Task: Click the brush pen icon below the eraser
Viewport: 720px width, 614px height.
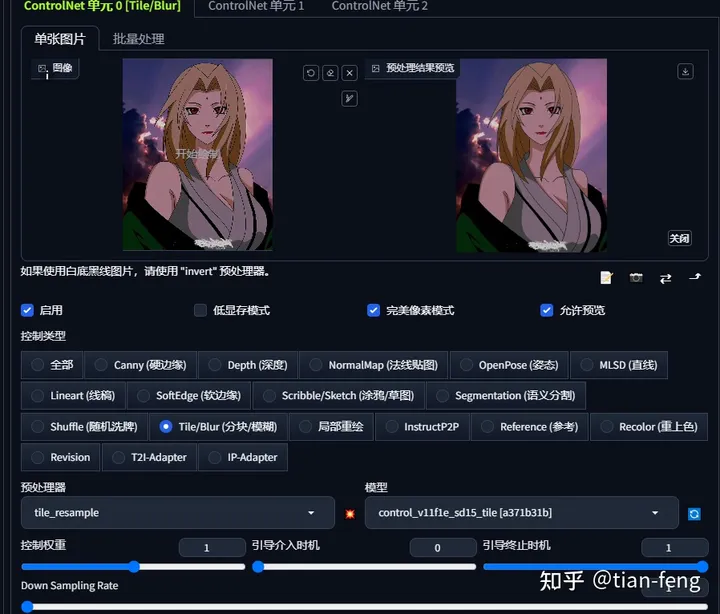Action: [349, 98]
